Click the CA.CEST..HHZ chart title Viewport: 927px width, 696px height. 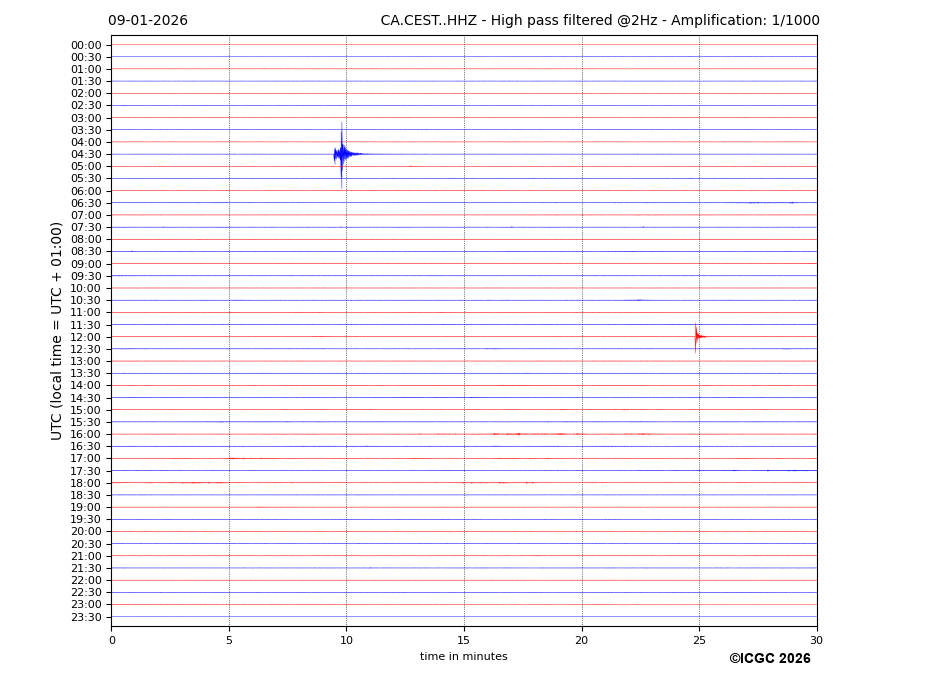pyautogui.click(x=599, y=21)
